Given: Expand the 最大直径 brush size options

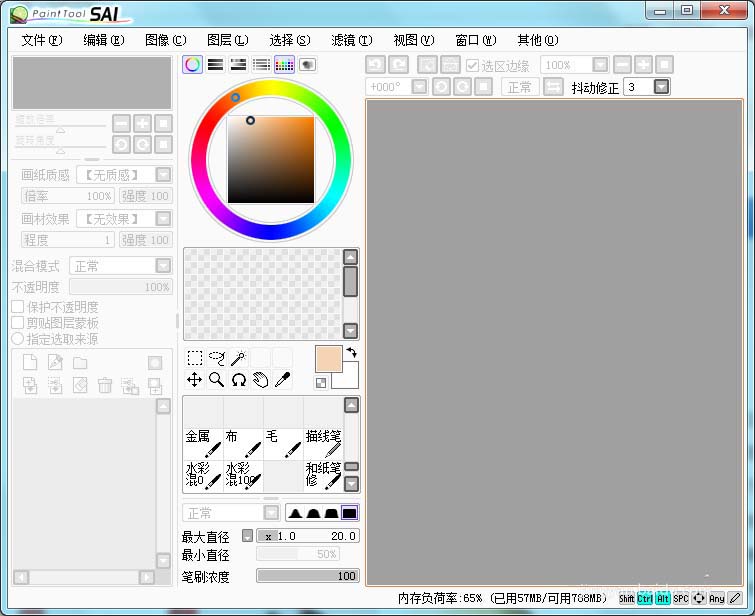Looking at the screenshot, I should (x=247, y=536).
